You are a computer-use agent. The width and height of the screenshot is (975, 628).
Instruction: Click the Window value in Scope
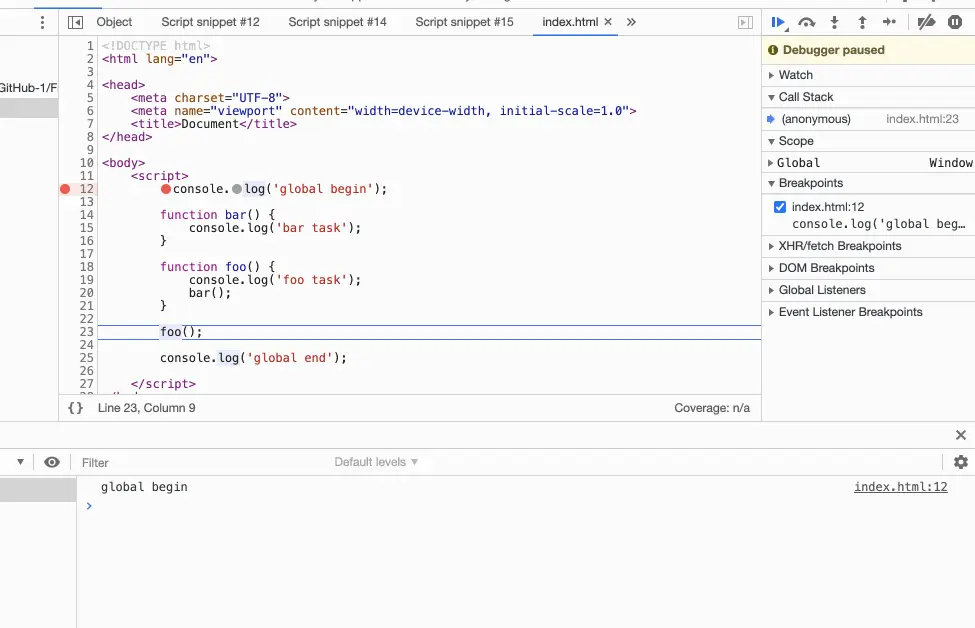click(x=951, y=163)
